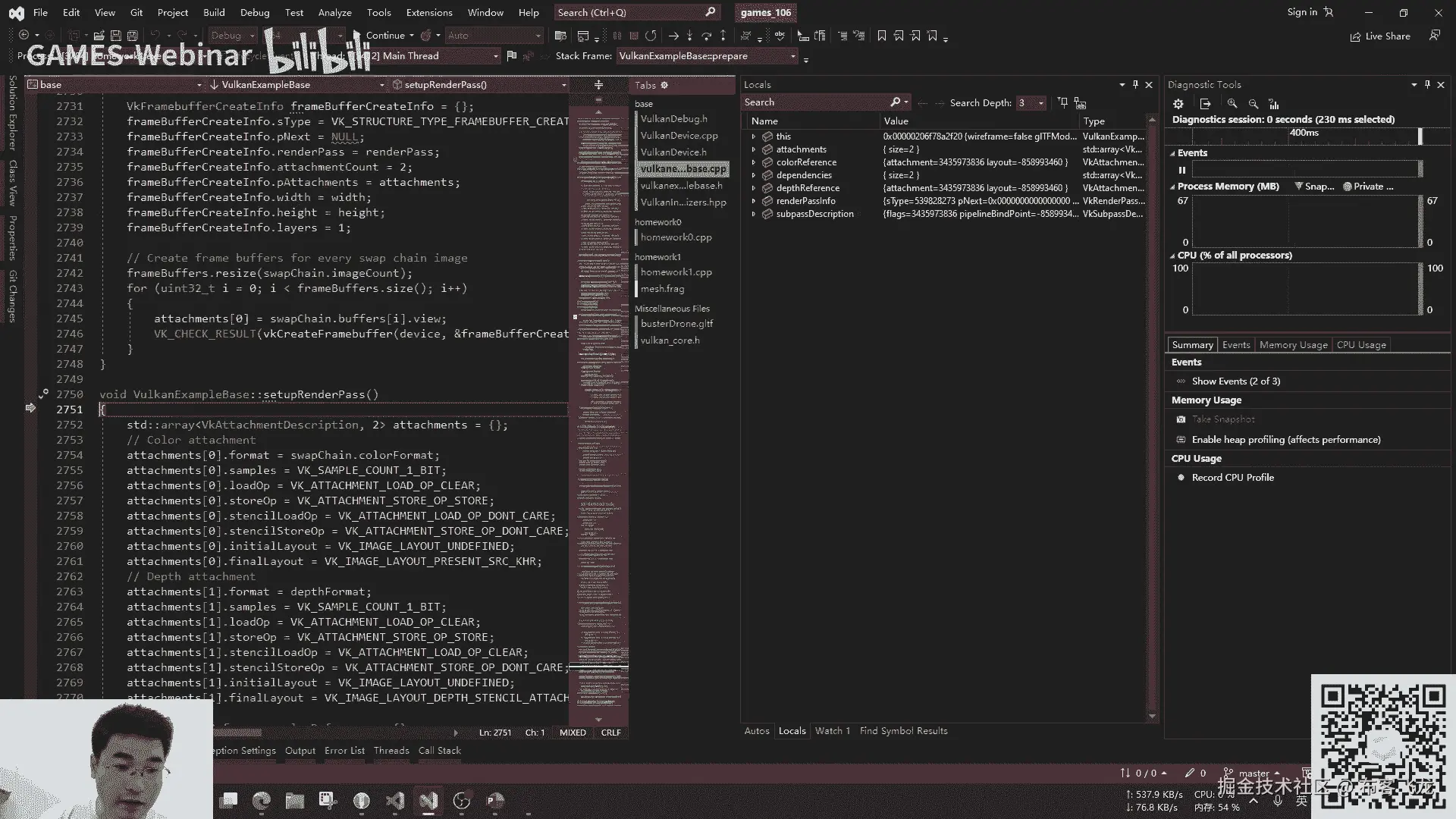Screen dimensions: 1456x819
Task: Switch to the Memory Usage tab
Action: click(x=1293, y=345)
